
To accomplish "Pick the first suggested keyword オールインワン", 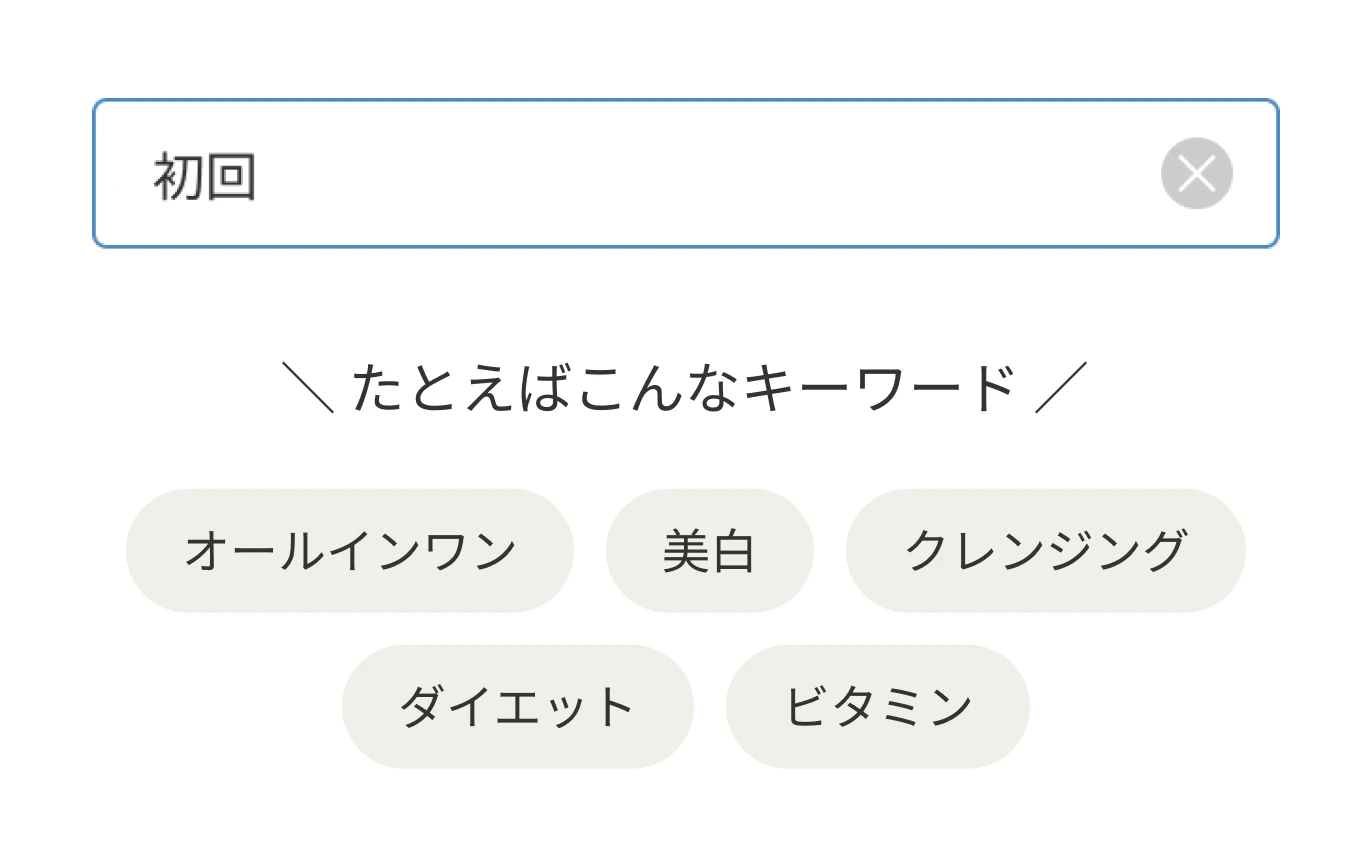I will [349, 550].
